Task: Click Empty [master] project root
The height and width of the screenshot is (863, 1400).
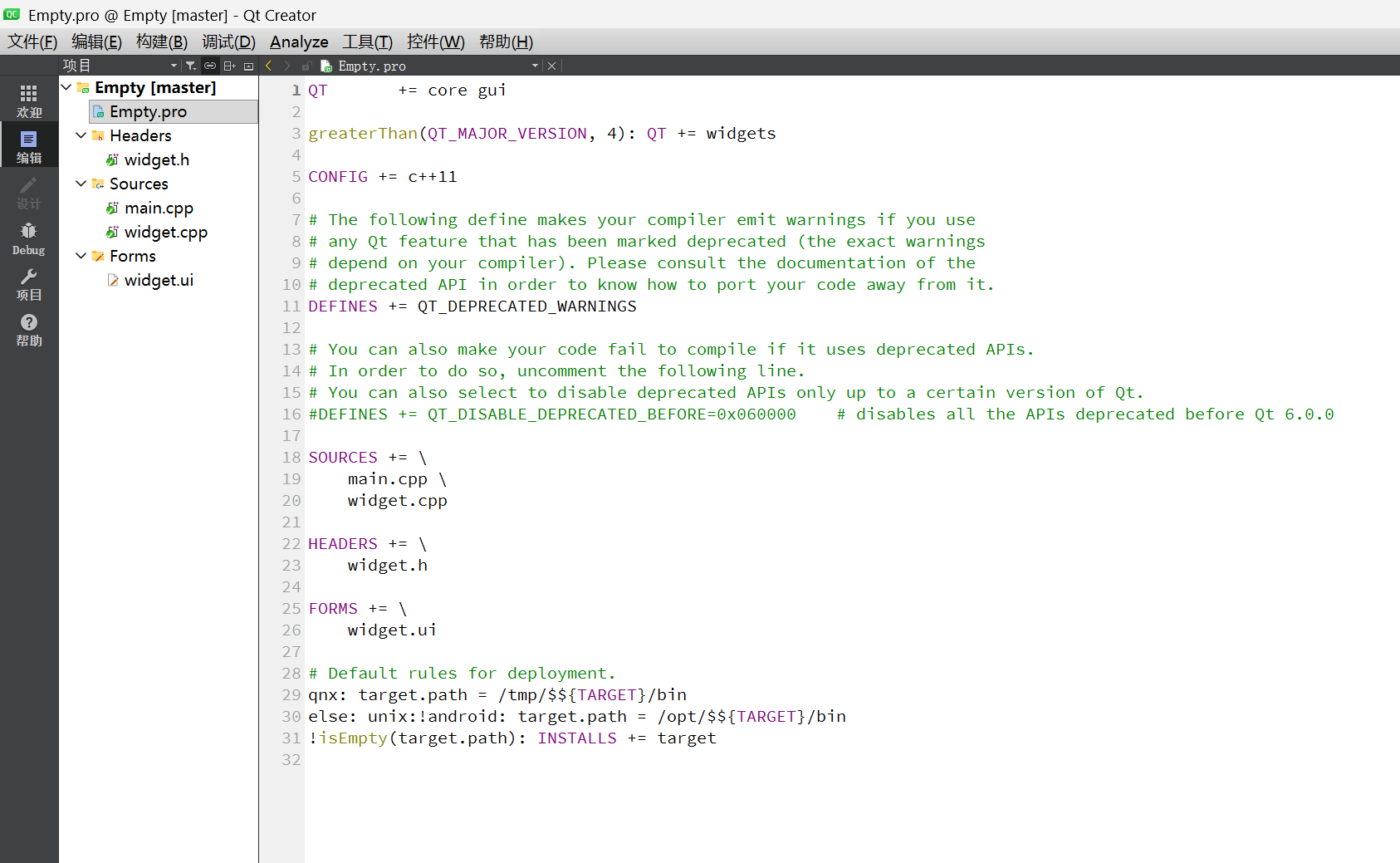Action: click(x=155, y=87)
